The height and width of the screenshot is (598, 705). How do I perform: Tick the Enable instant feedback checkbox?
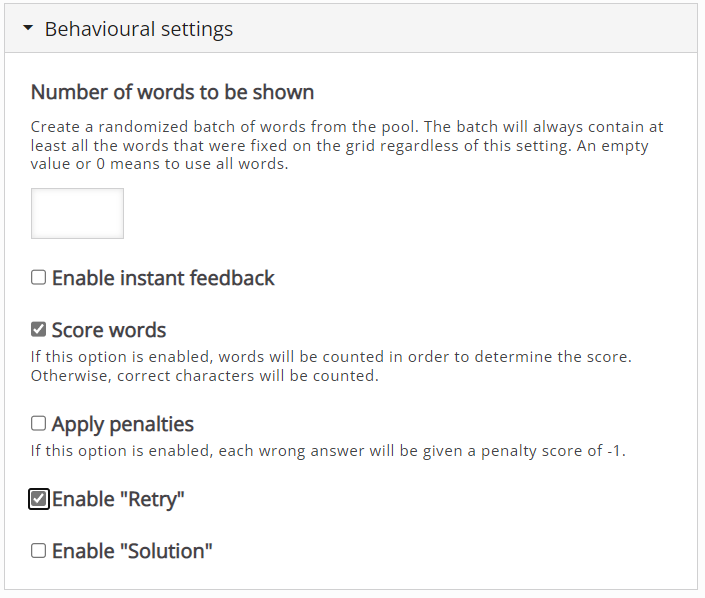(38, 277)
